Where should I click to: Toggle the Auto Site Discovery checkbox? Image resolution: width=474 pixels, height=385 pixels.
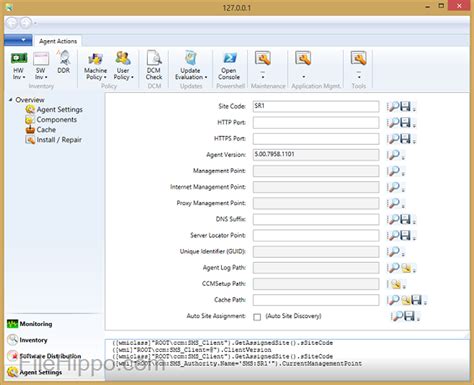257,317
